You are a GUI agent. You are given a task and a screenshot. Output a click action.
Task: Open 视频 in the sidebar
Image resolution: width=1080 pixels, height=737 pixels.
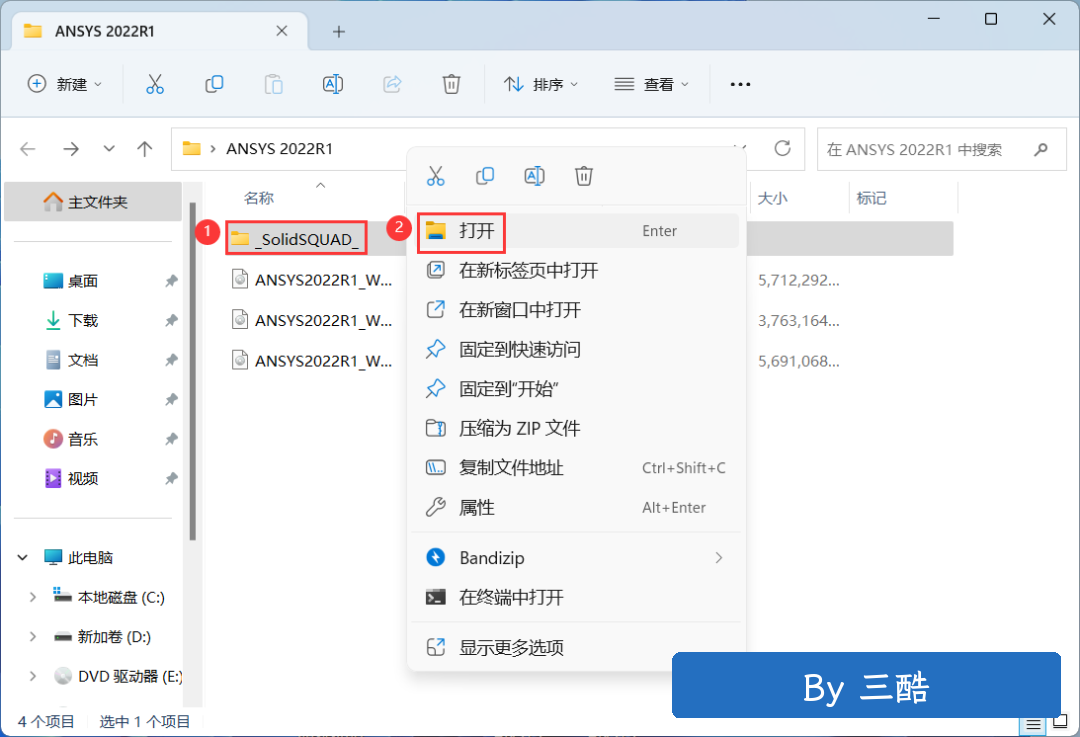coord(83,478)
